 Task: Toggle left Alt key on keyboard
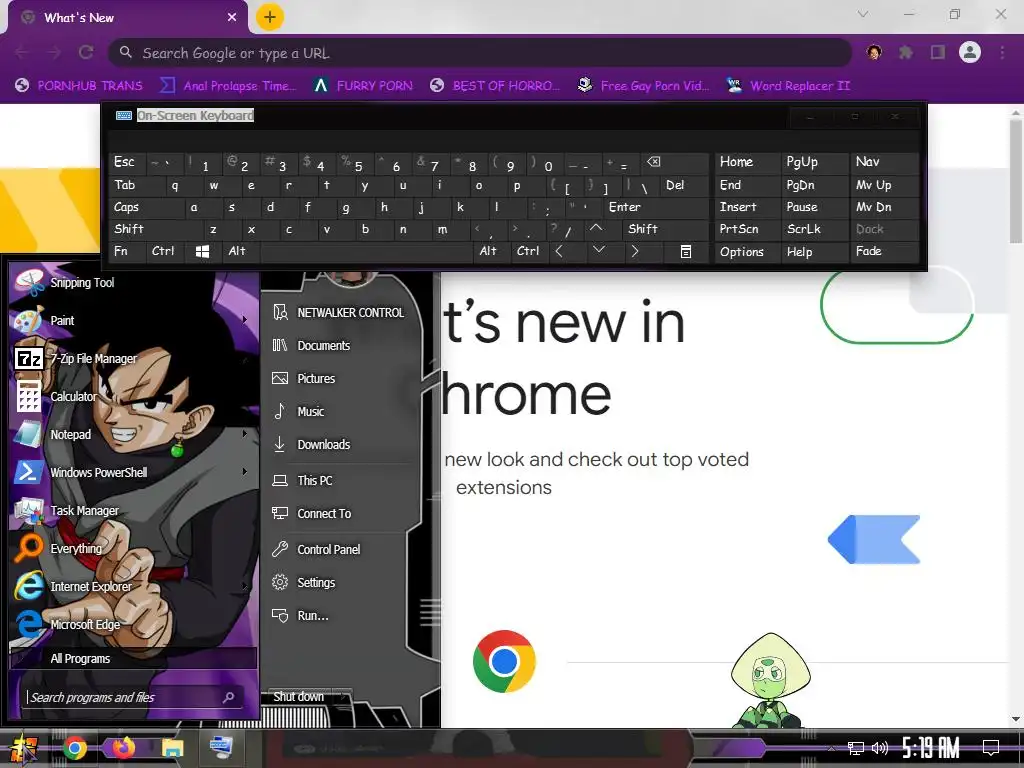point(241,251)
